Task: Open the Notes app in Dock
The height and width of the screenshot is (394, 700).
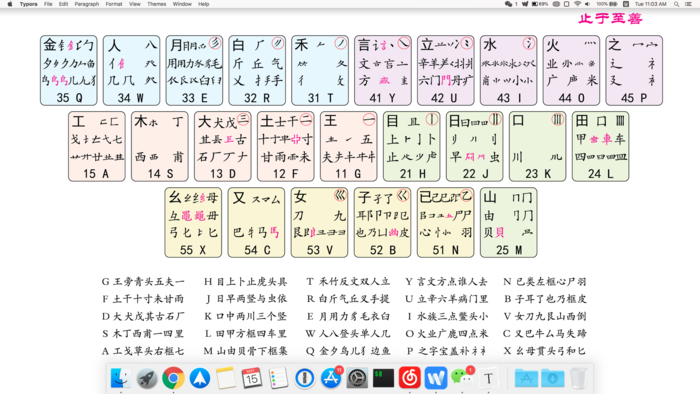Action: click(226, 378)
